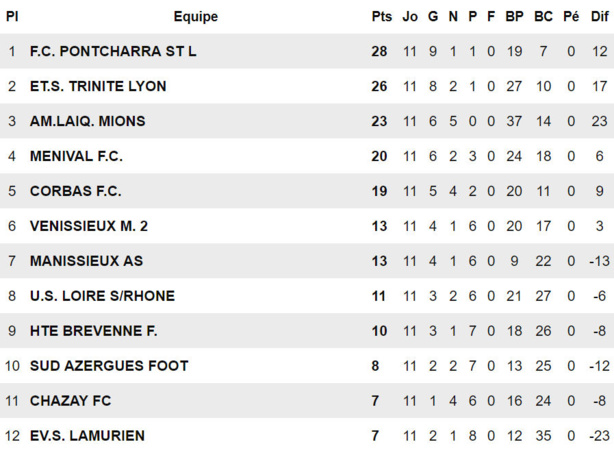The height and width of the screenshot is (453, 614).
Task: Click the Pé column header
Action: [x=571, y=16]
